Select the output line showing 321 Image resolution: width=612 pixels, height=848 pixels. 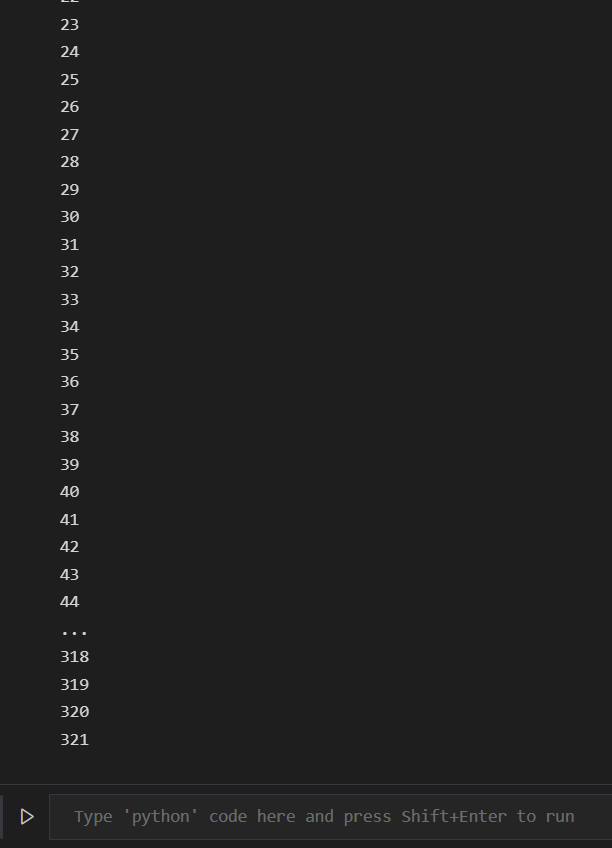pos(73,739)
